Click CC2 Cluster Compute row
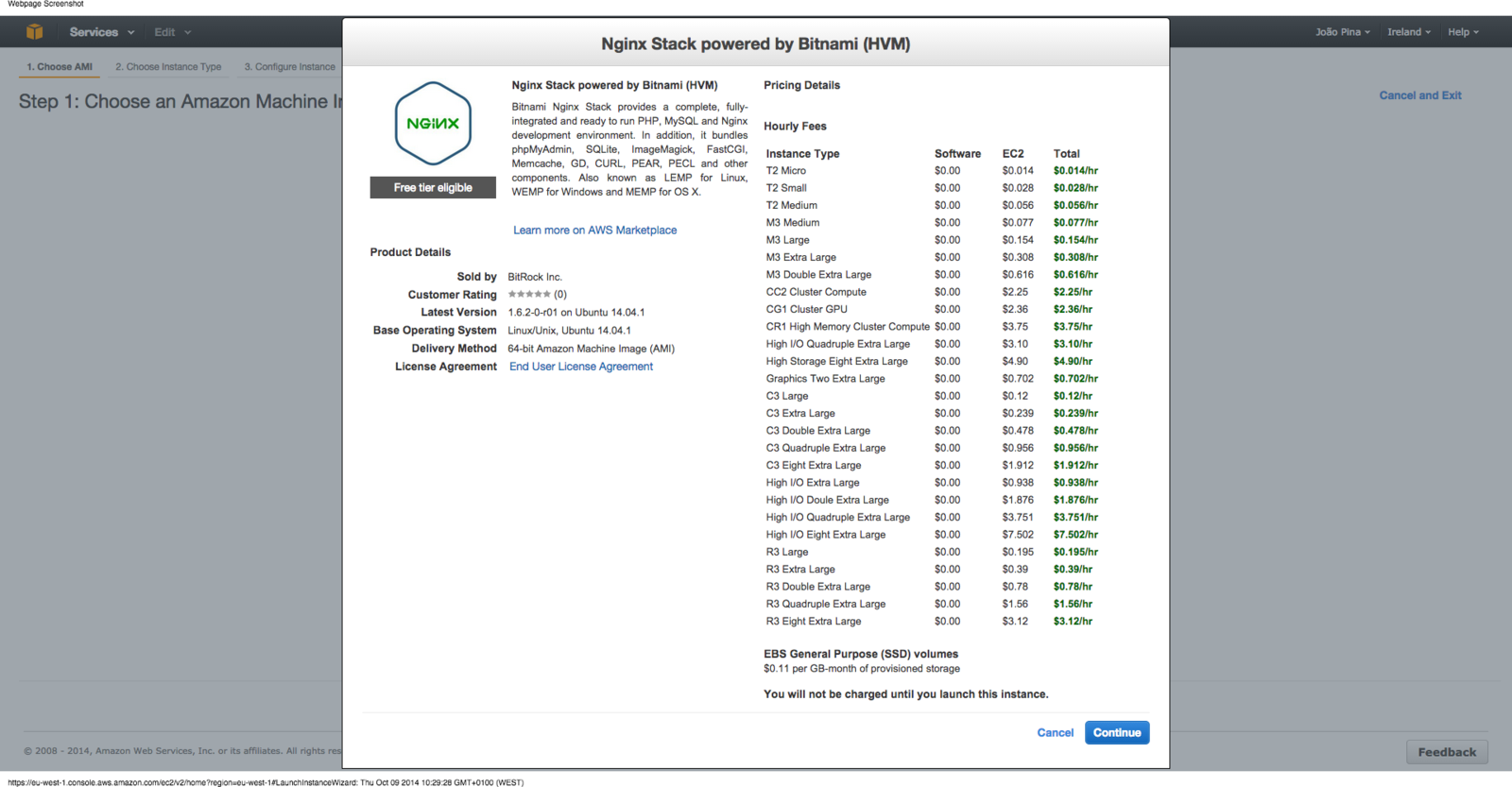Screen dimensions: 1512x787 click(x=932, y=292)
